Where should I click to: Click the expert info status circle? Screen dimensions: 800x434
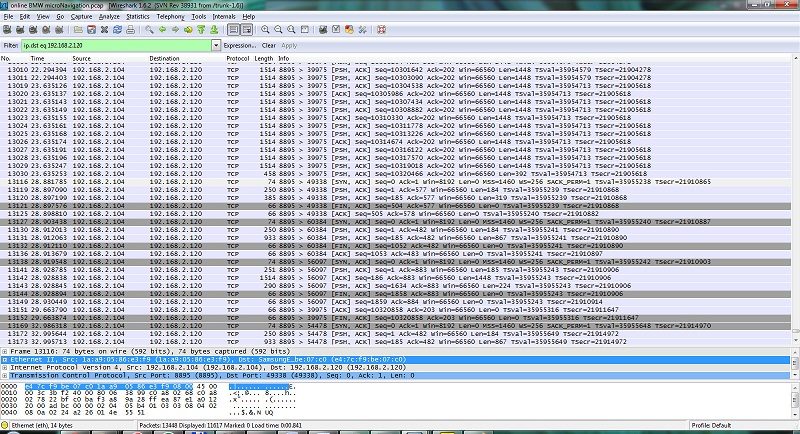click(x=5, y=425)
